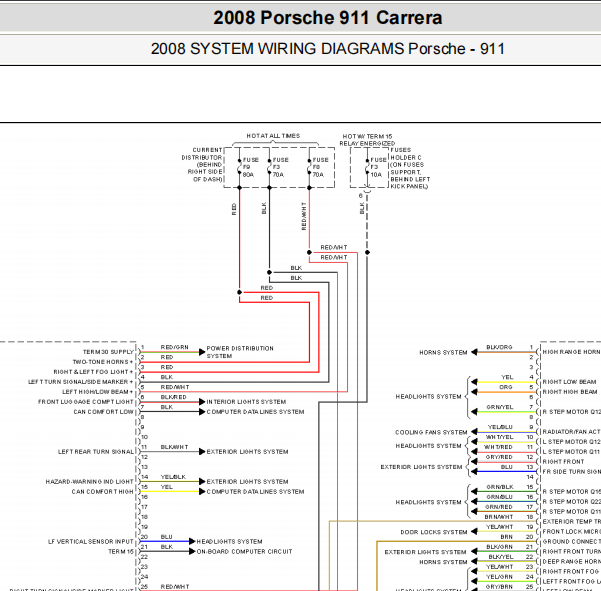601x591 pixels.
Task: Click the "GRY/RED" wire color label
Action: tap(499, 457)
